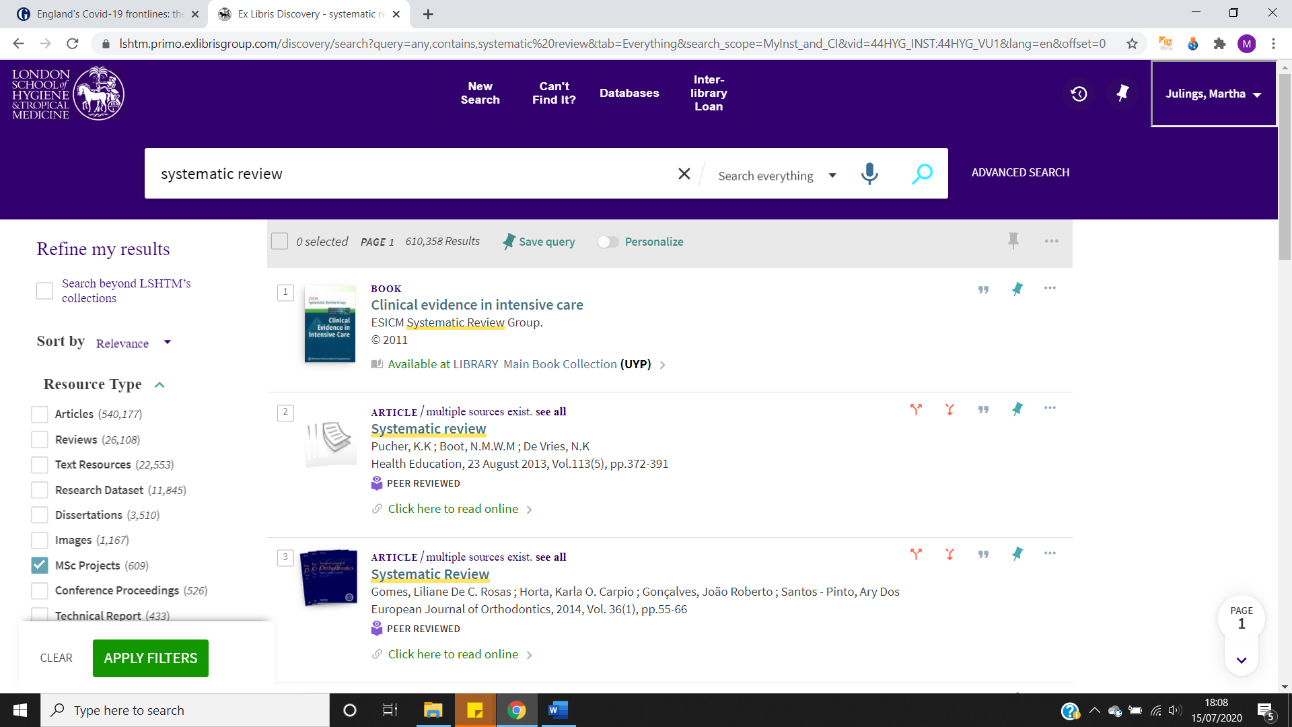This screenshot has width=1292, height=727.
Task: Collapse the Resource Type section
Action: pyautogui.click(x=159, y=385)
